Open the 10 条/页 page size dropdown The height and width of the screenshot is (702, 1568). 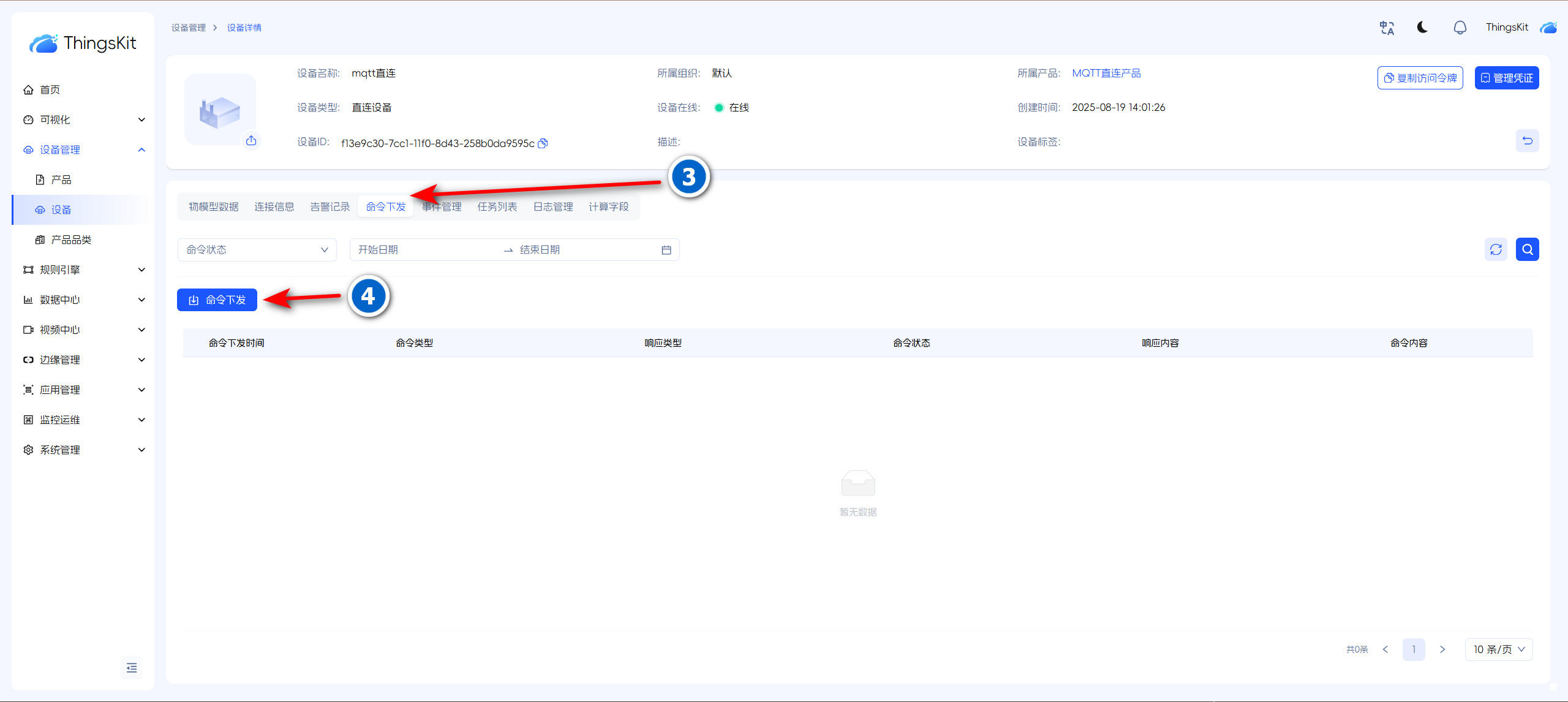click(1498, 649)
